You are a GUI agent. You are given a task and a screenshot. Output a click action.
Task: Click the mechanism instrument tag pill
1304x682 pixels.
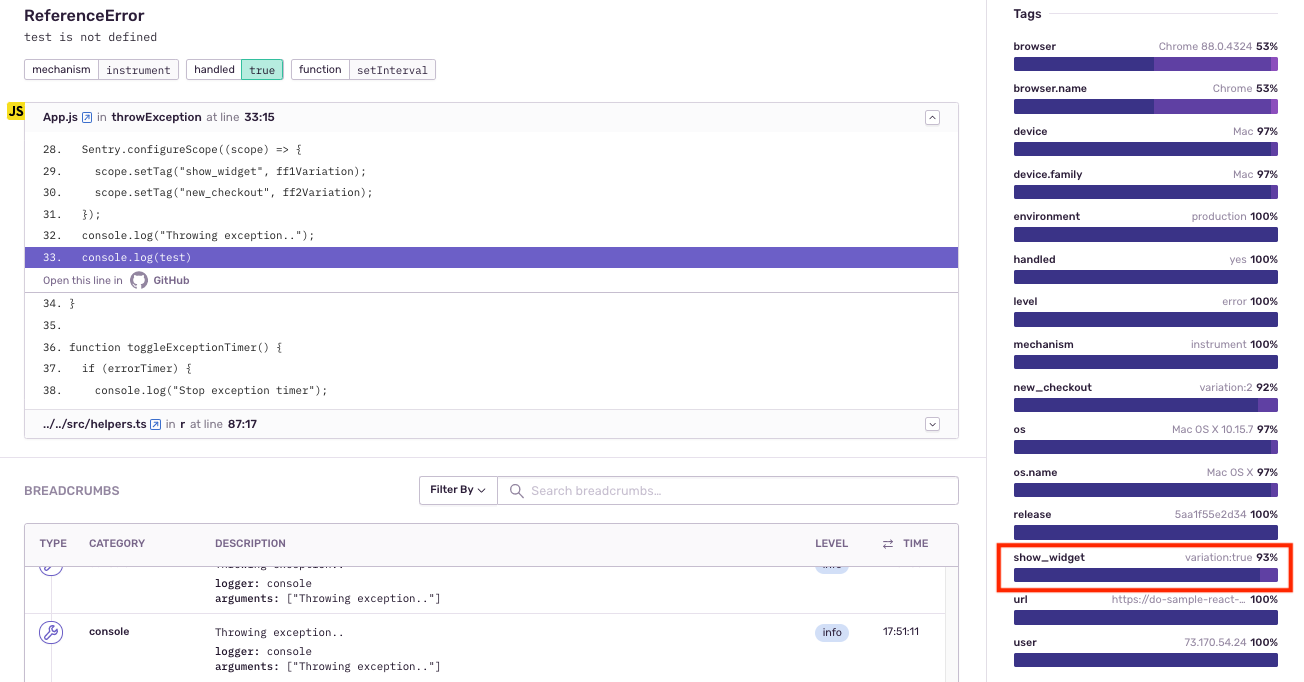click(x=101, y=70)
